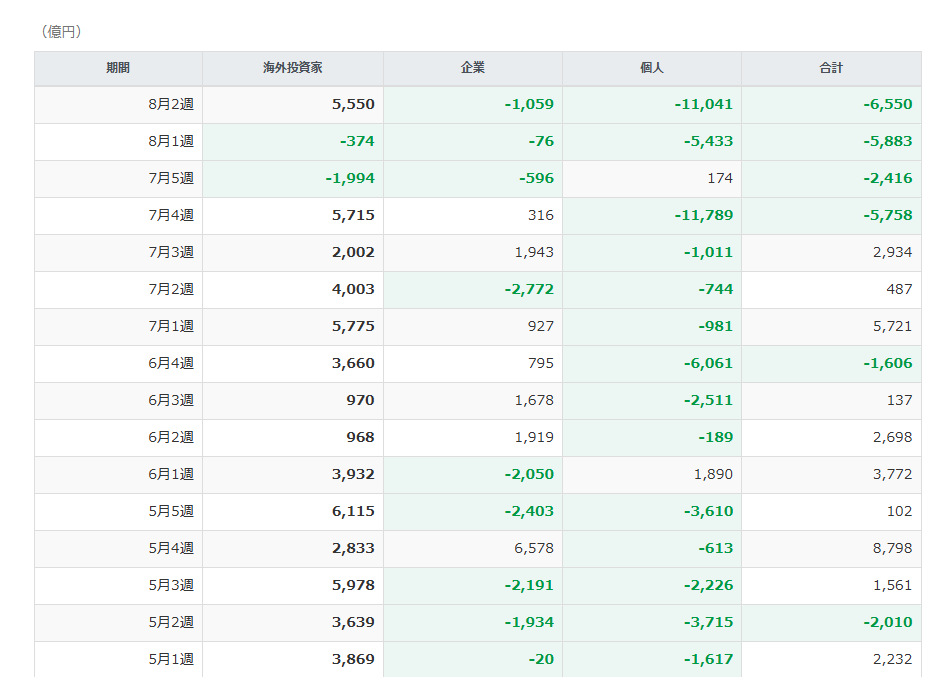Select the 7月1週 period cell
Viewport: 927px width, 677px height.
click(x=118, y=327)
